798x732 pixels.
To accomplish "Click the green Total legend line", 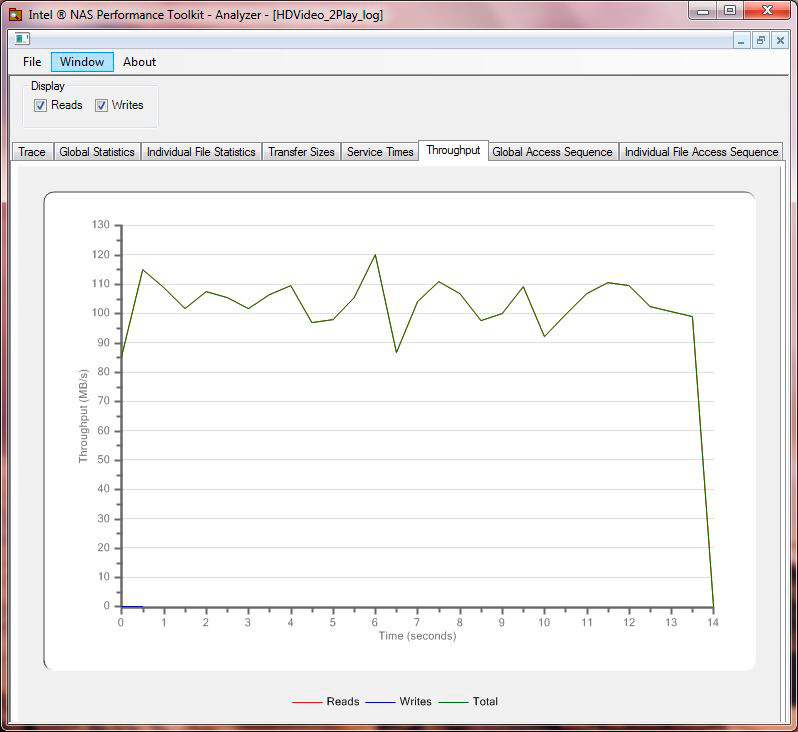I will [x=453, y=702].
